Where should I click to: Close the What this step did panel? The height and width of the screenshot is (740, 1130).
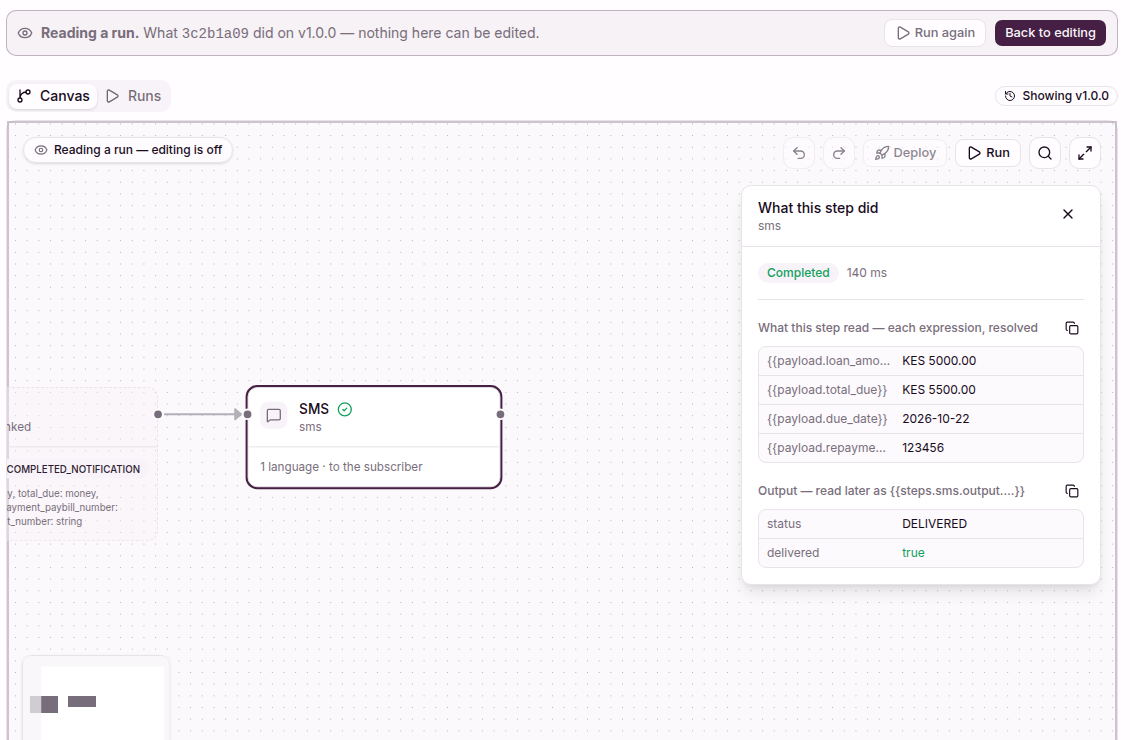pyautogui.click(x=1068, y=214)
